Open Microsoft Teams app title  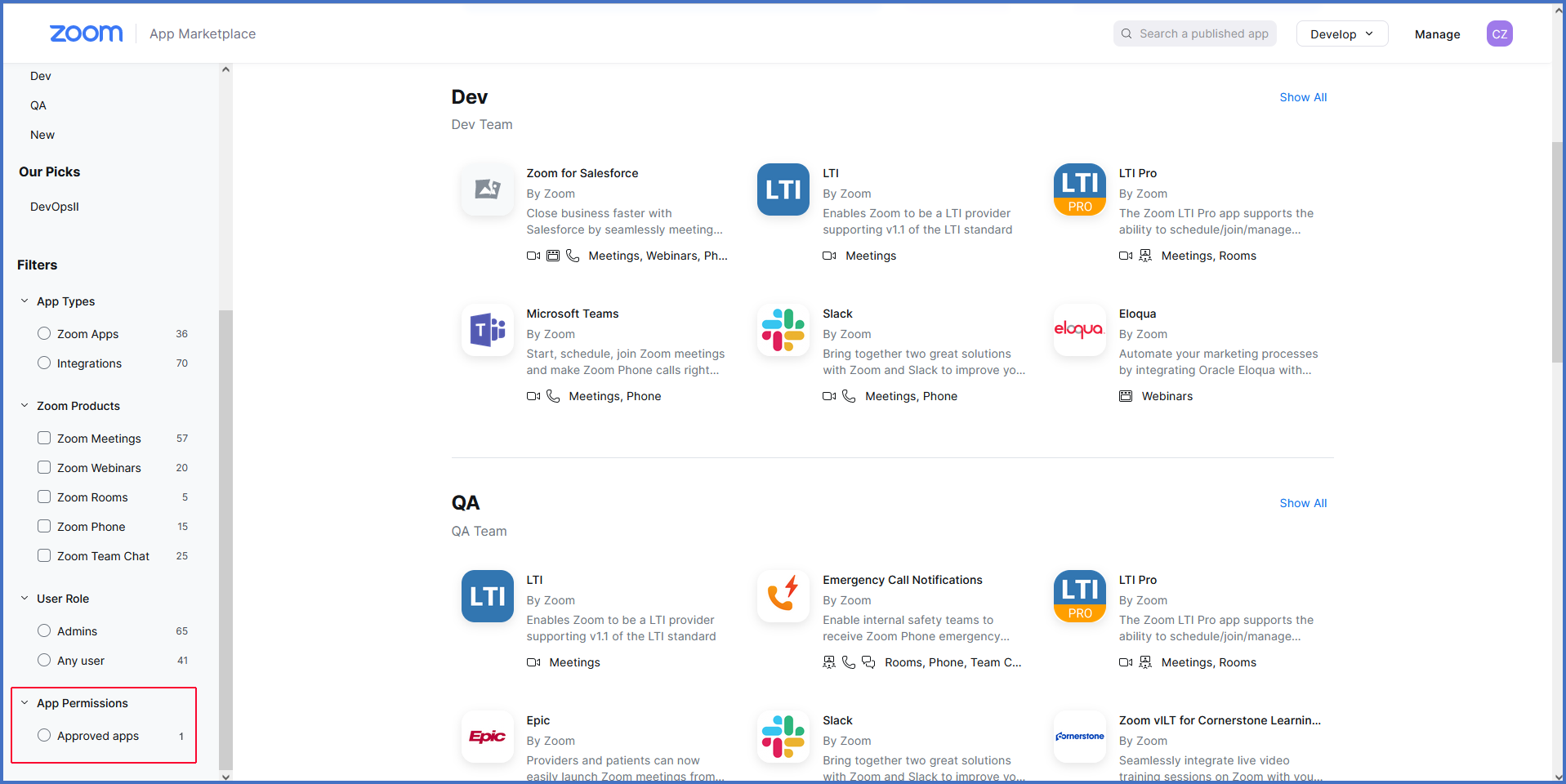pos(573,314)
